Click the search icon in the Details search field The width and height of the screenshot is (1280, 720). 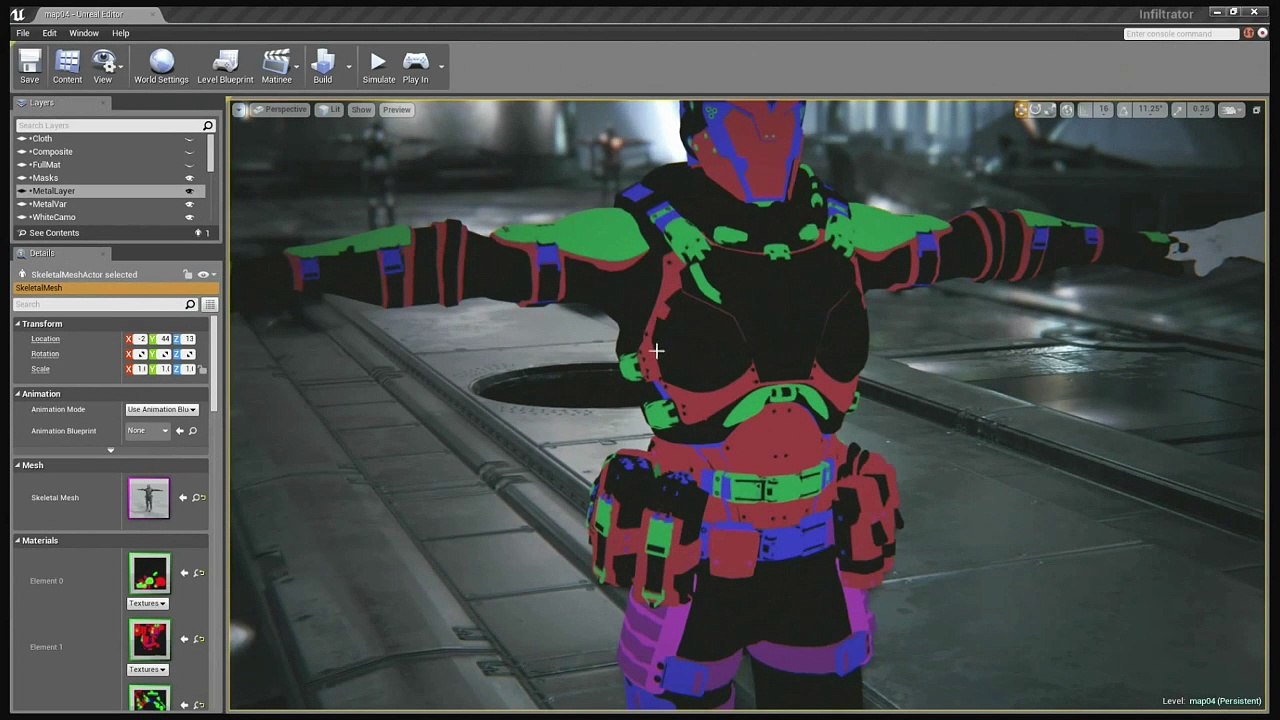190,304
